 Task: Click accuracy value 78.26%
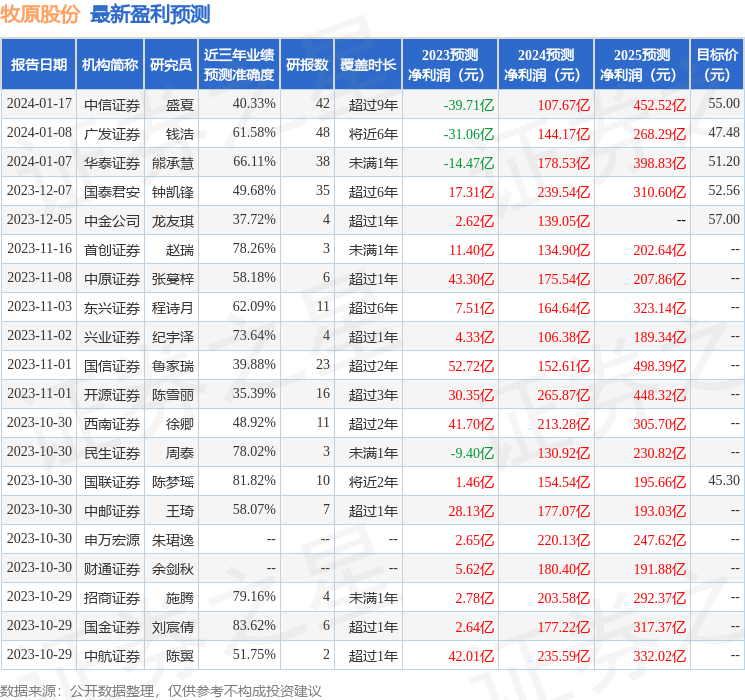click(x=254, y=249)
